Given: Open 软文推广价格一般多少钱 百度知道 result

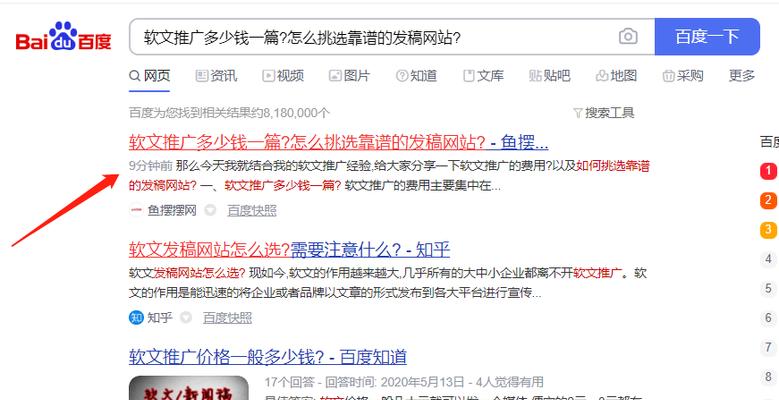Looking at the screenshot, I should tap(268, 357).
